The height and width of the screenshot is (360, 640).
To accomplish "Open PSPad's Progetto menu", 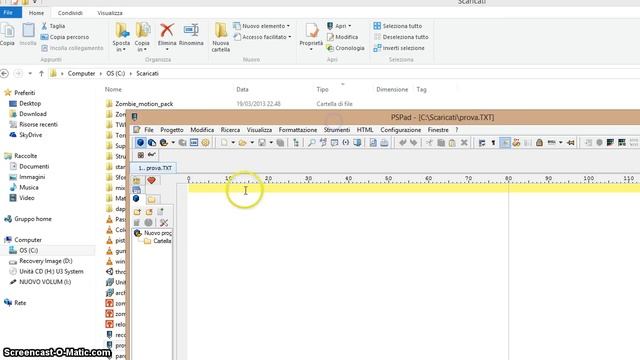I will pyautogui.click(x=172, y=130).
